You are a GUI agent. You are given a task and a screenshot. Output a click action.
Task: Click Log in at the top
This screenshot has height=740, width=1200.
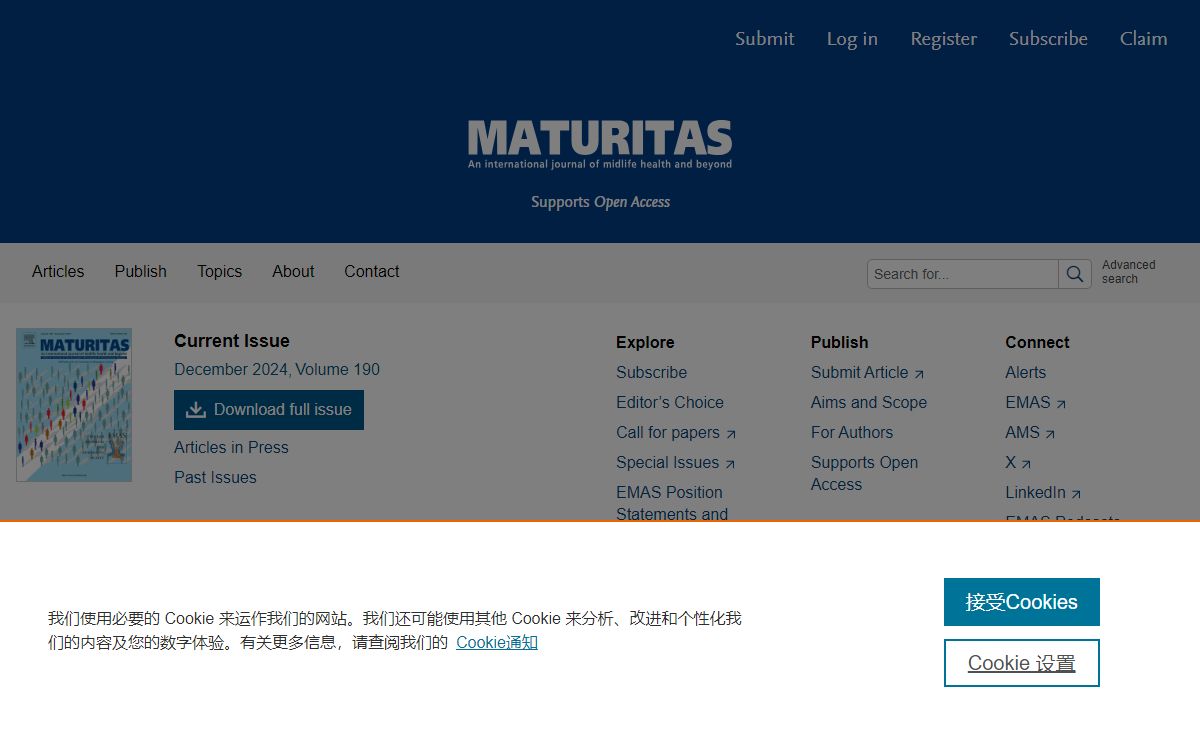click(x=852, y=39)
